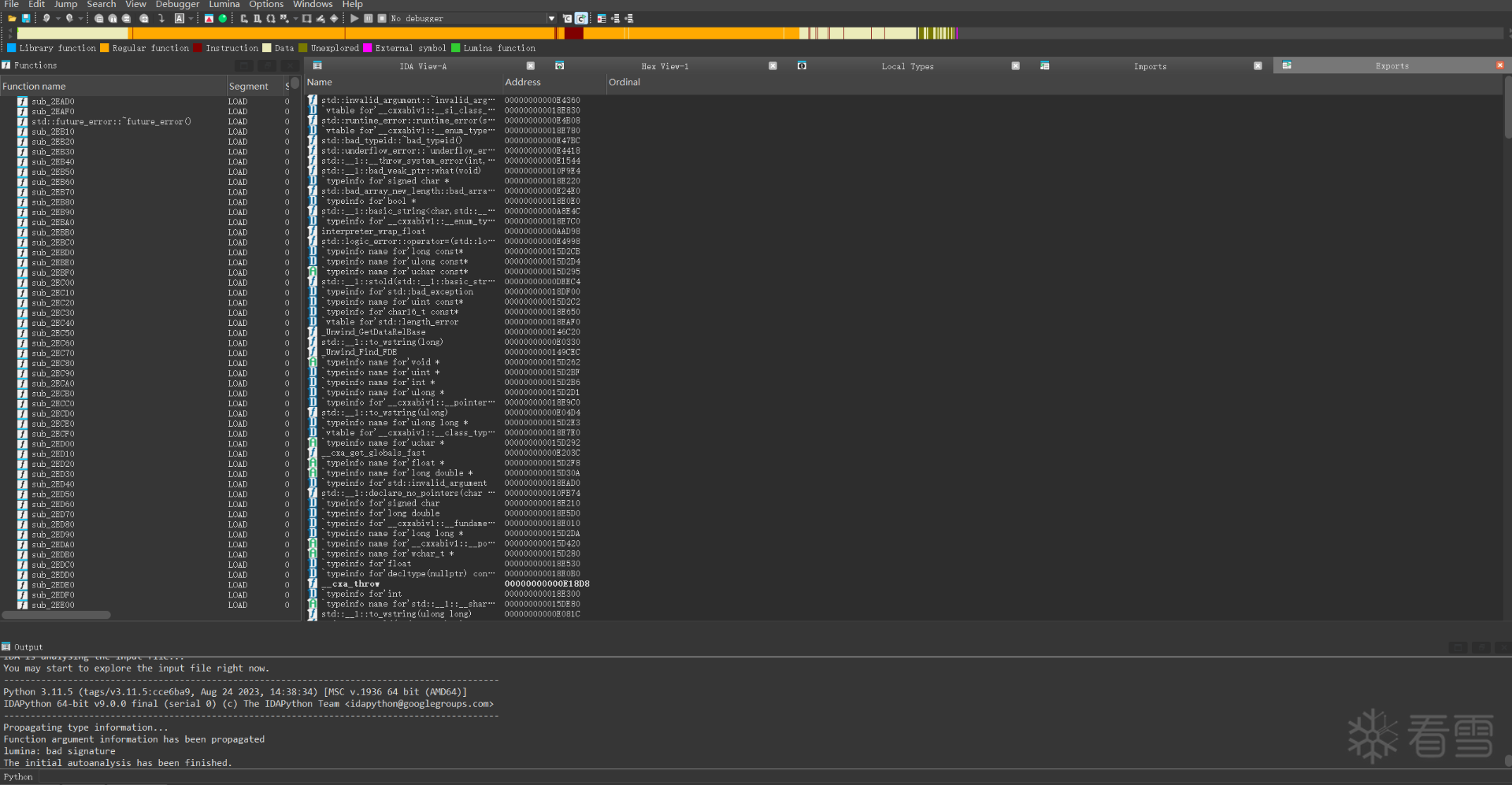
Task: Sort Exports by Ordinal column
Action: (x=1054, y=83)
